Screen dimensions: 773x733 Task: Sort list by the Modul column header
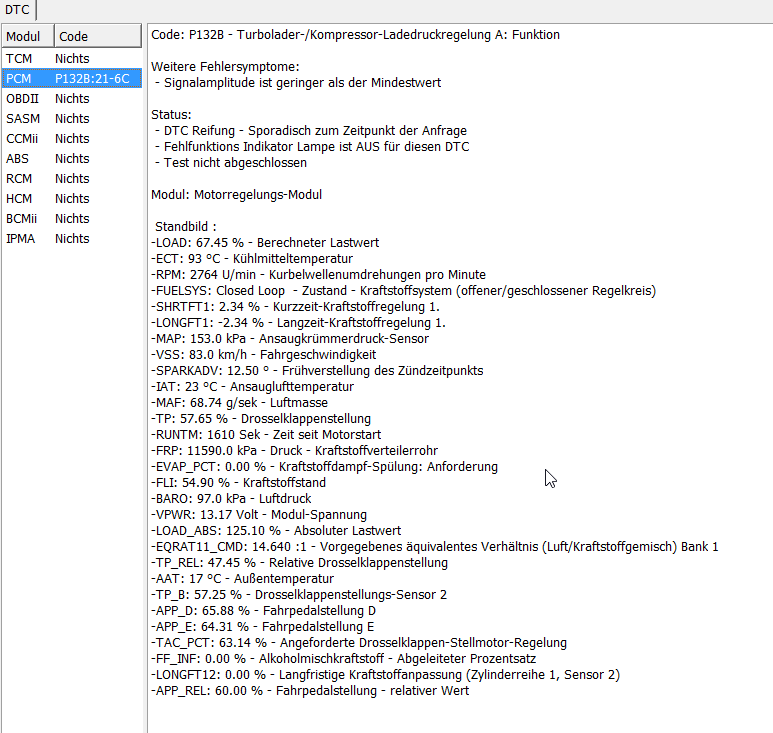(x=25, y=36)
